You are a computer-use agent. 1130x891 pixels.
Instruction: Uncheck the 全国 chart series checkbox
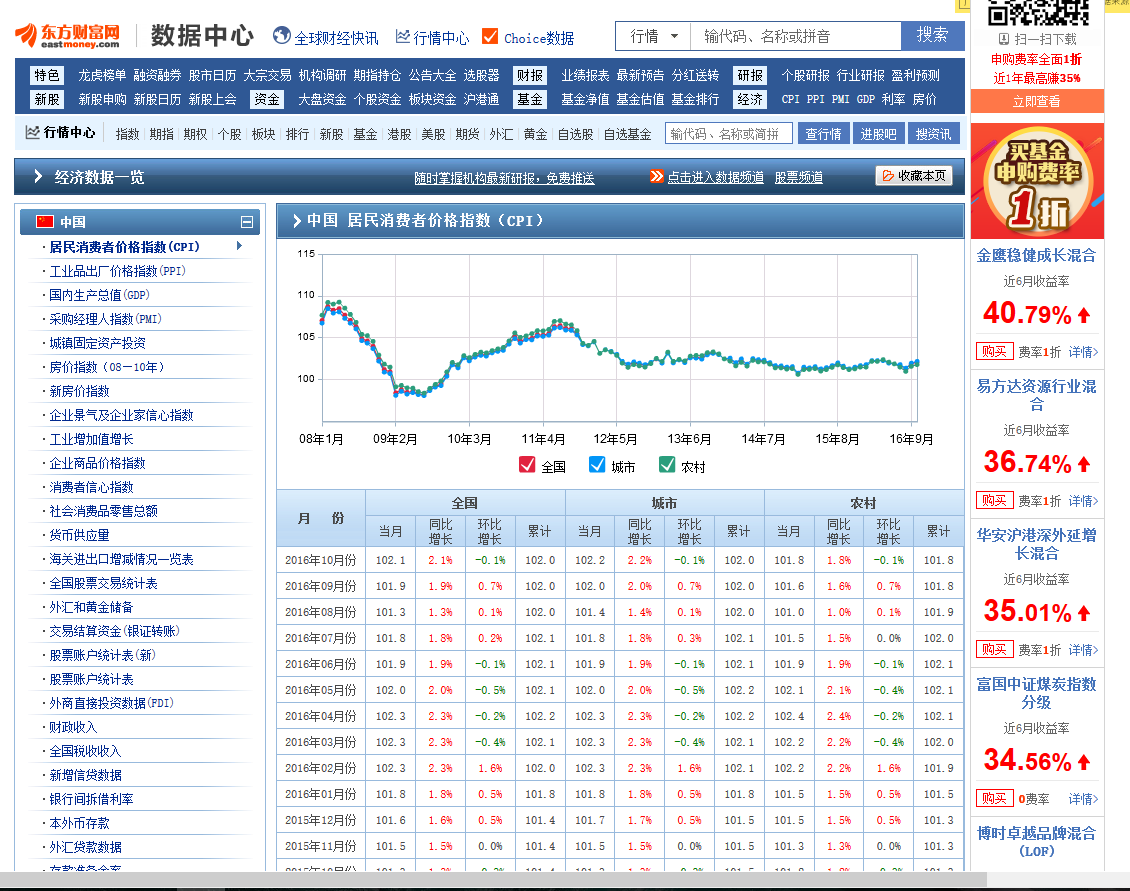527,465
